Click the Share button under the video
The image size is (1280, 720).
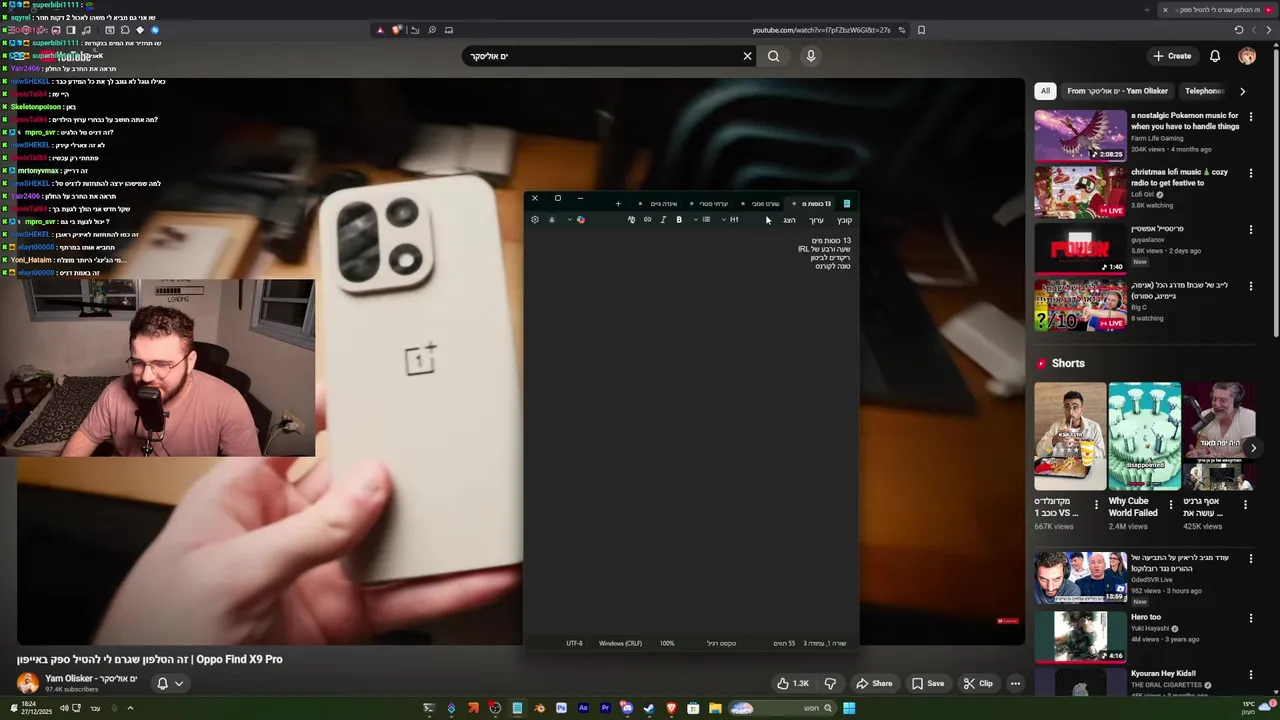874,683
